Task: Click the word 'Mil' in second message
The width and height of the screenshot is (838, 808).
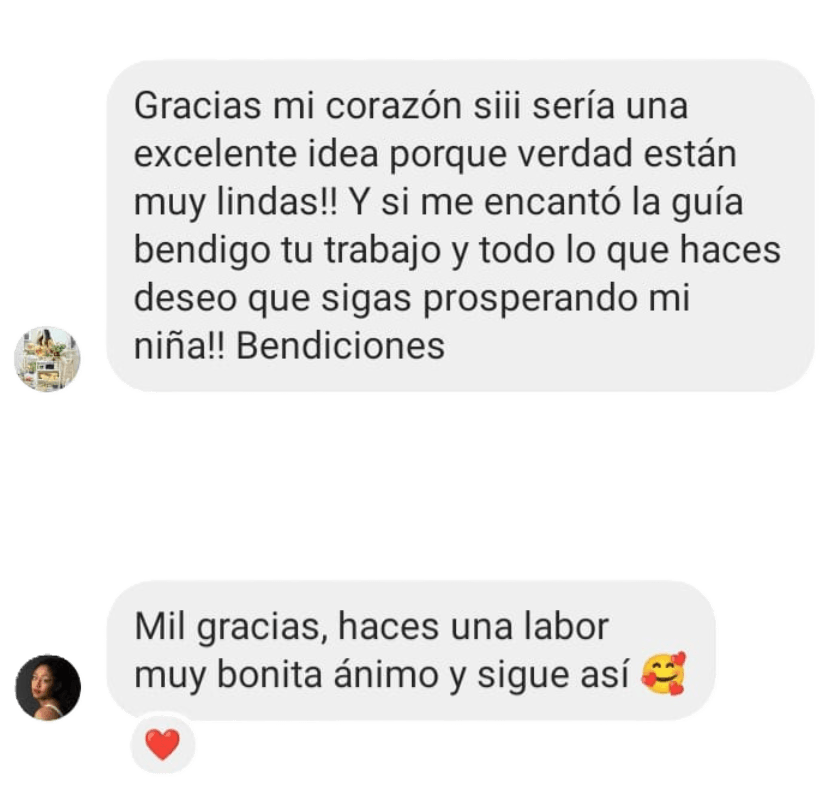Action: pyautogui.click(x=160, y=626)
